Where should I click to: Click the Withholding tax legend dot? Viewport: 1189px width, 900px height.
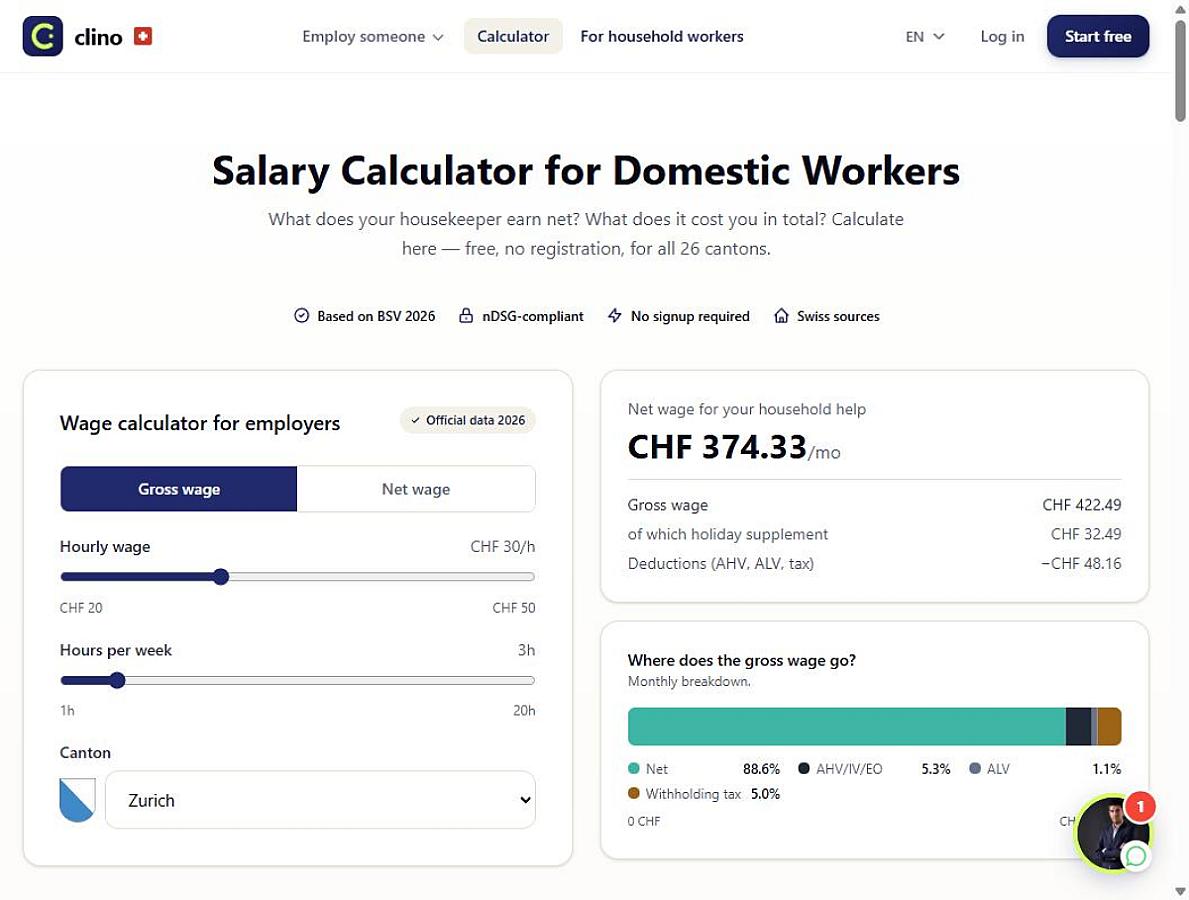coord(634,793)
